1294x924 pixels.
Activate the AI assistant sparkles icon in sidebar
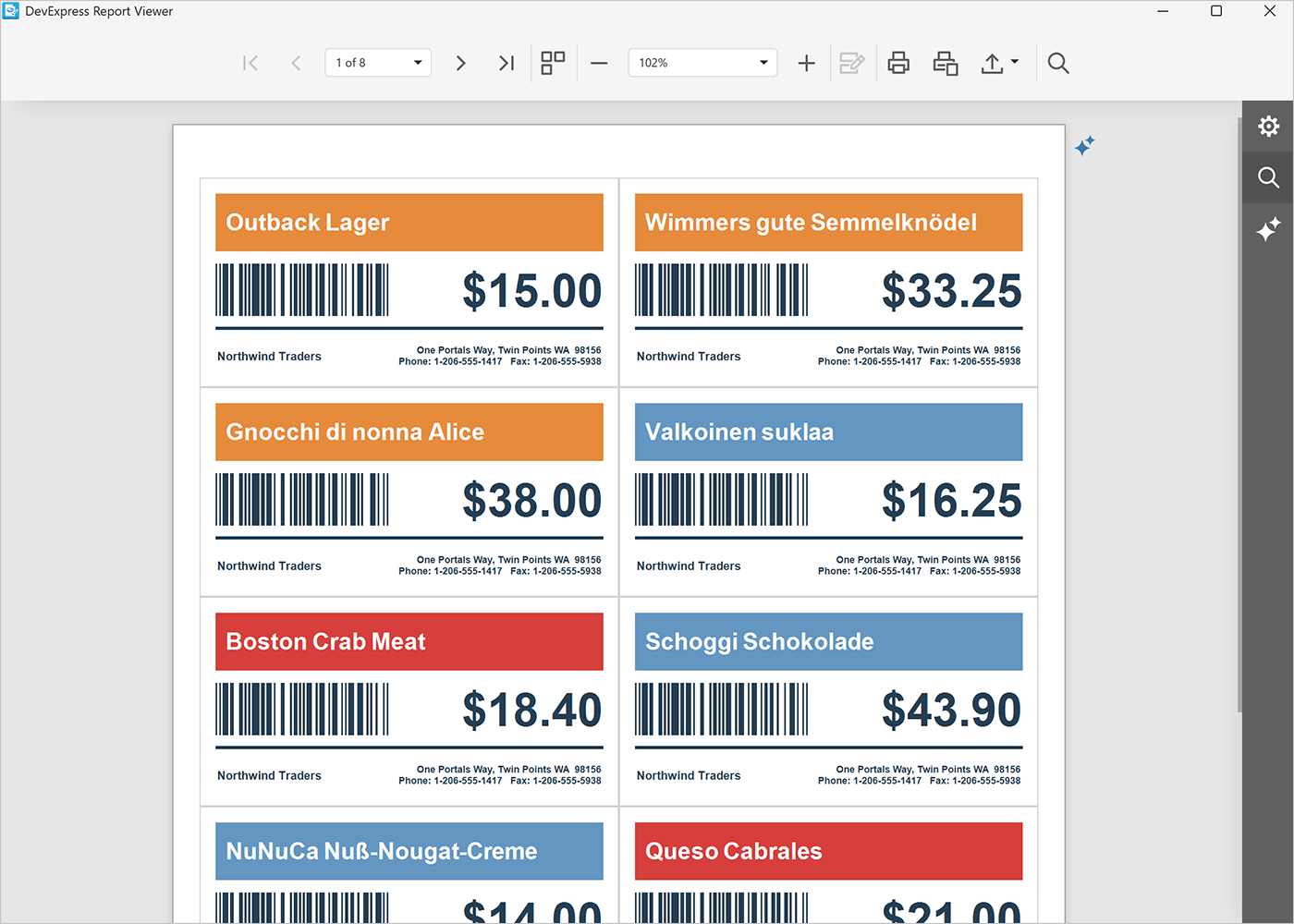tap(1268, 229)
